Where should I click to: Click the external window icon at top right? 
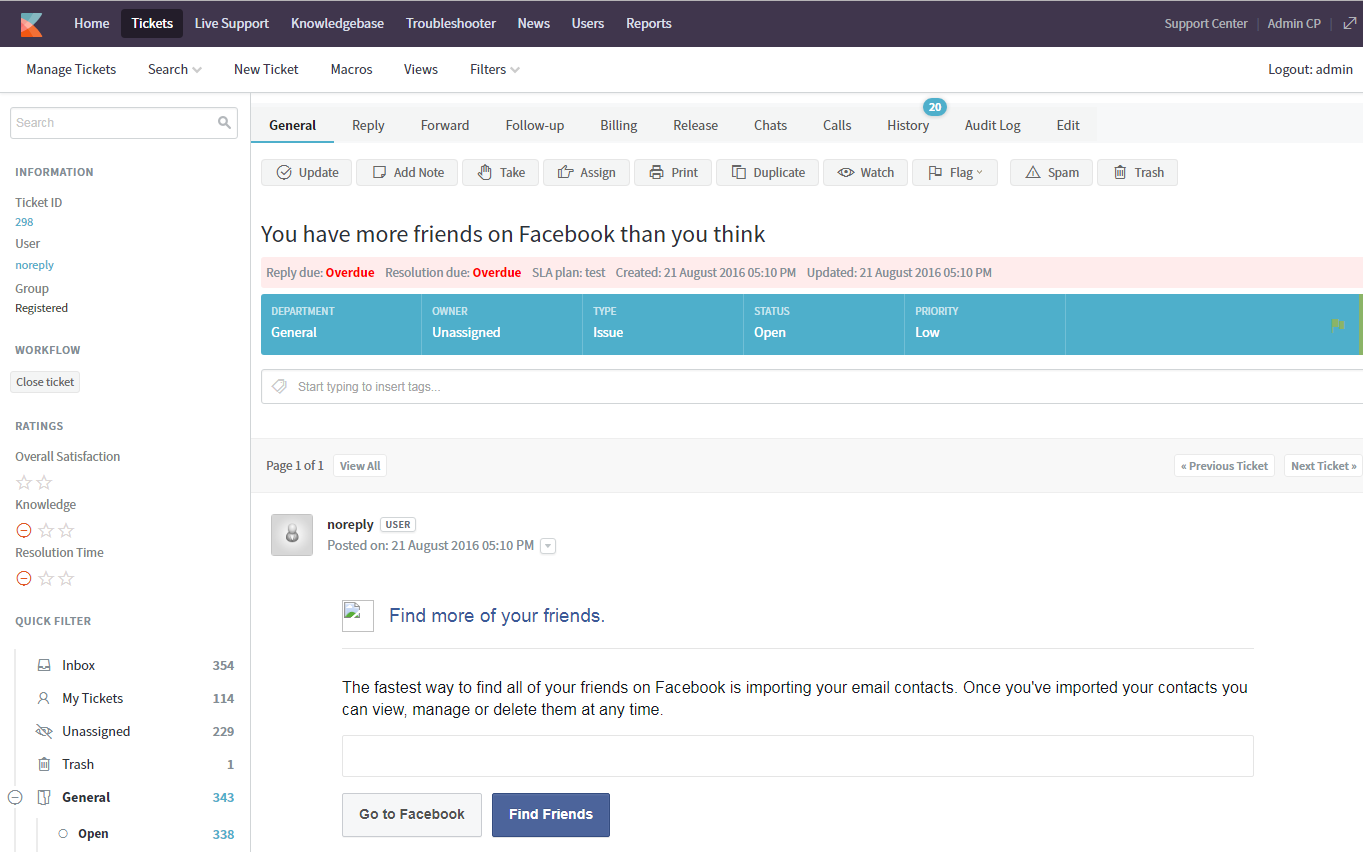pos(1349,23)
